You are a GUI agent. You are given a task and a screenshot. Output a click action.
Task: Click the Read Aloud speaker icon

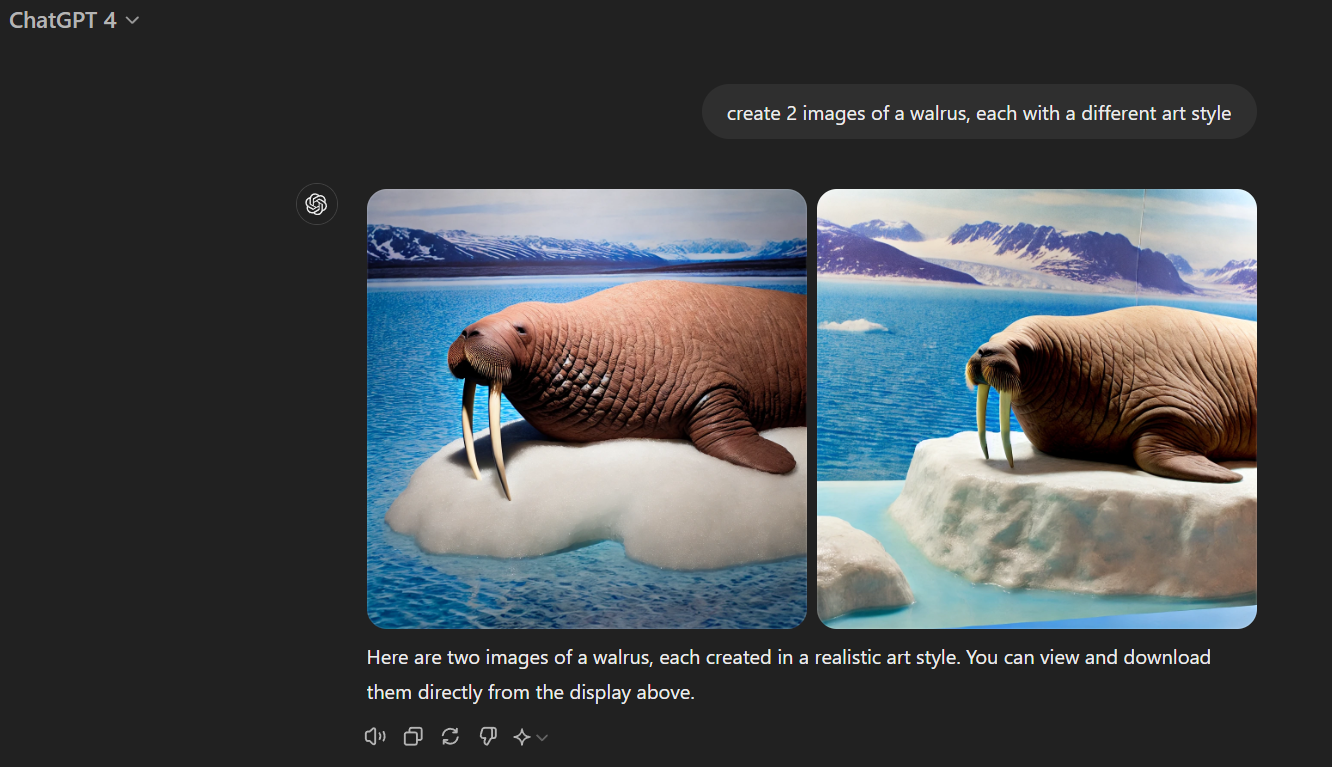pyautogui.click(x=375, y=737)
